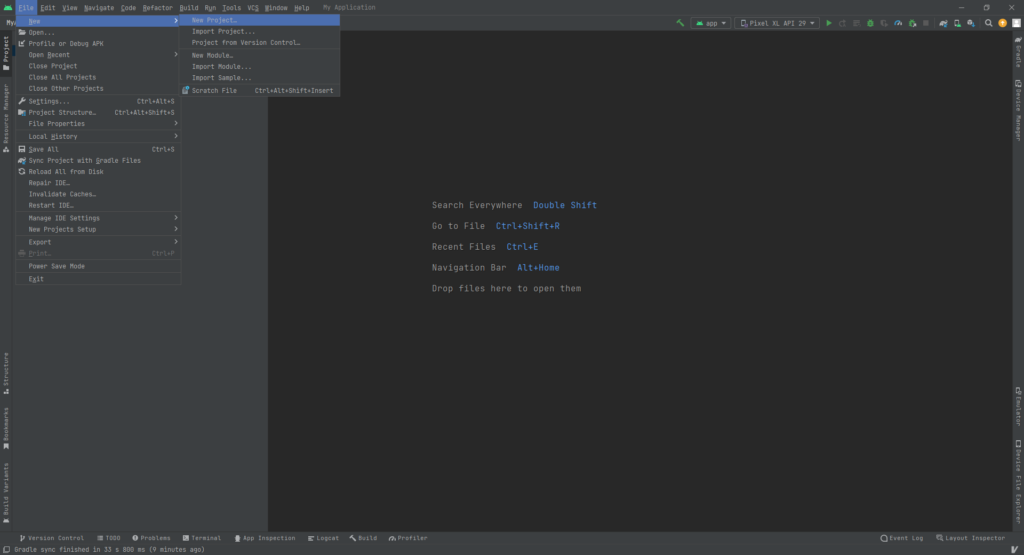The width and height of the screenshot is (1024, 555).
Task: Click the Run with Coverage icon
Action: [x=884, y=23]
